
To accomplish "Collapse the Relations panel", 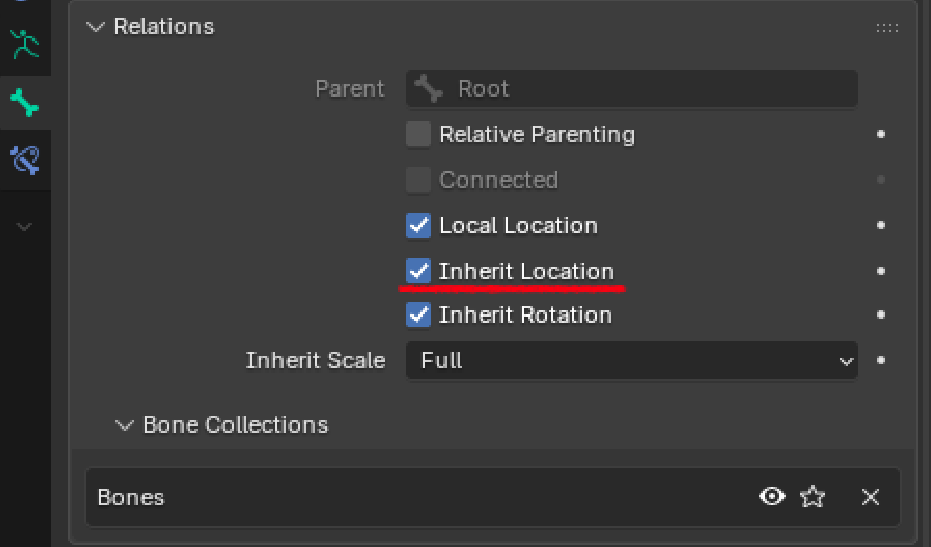I will (x=95, y=27).
